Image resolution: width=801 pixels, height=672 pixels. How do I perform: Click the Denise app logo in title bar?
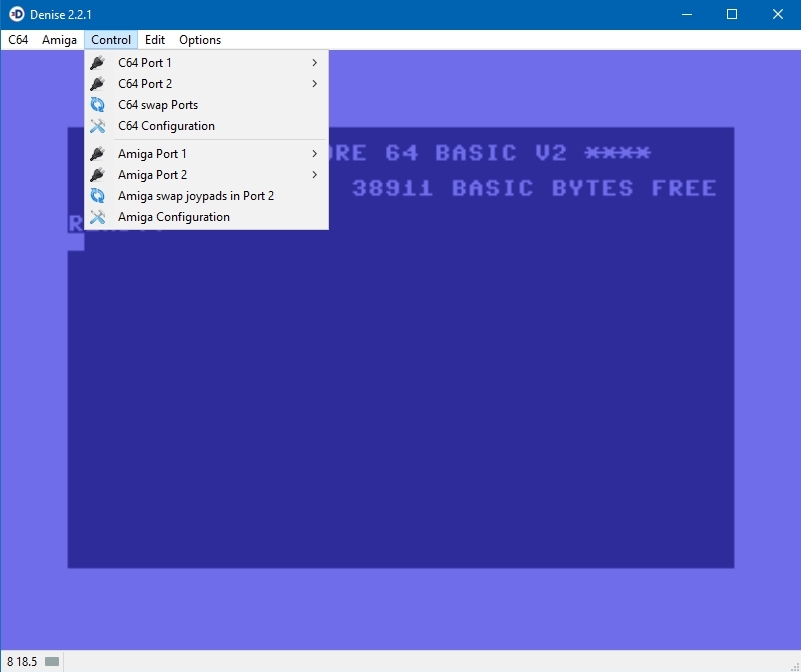pyautogui.click(x=16, y=14)
